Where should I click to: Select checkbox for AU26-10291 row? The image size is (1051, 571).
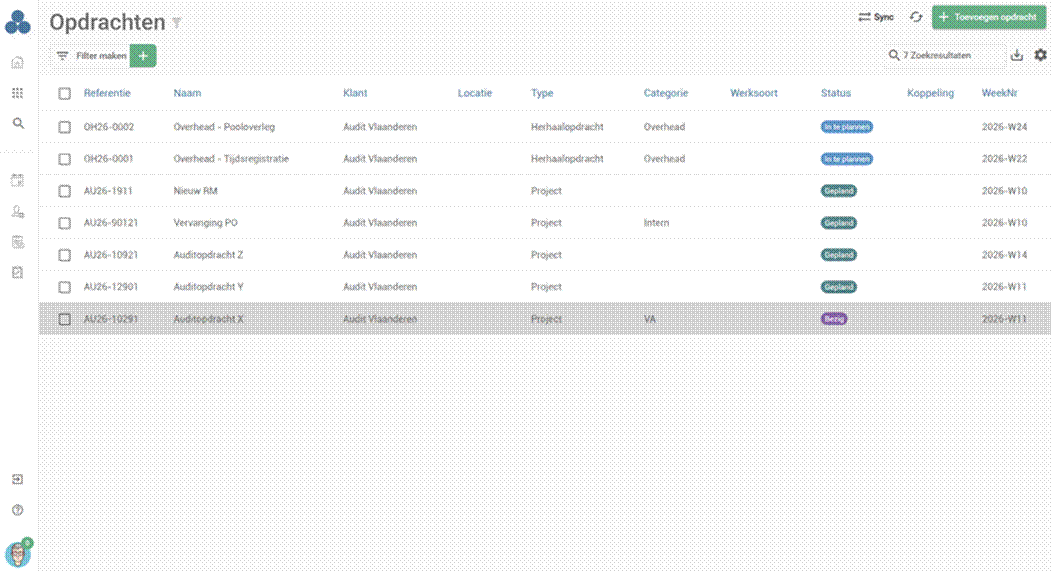click(x=64, y=320)
